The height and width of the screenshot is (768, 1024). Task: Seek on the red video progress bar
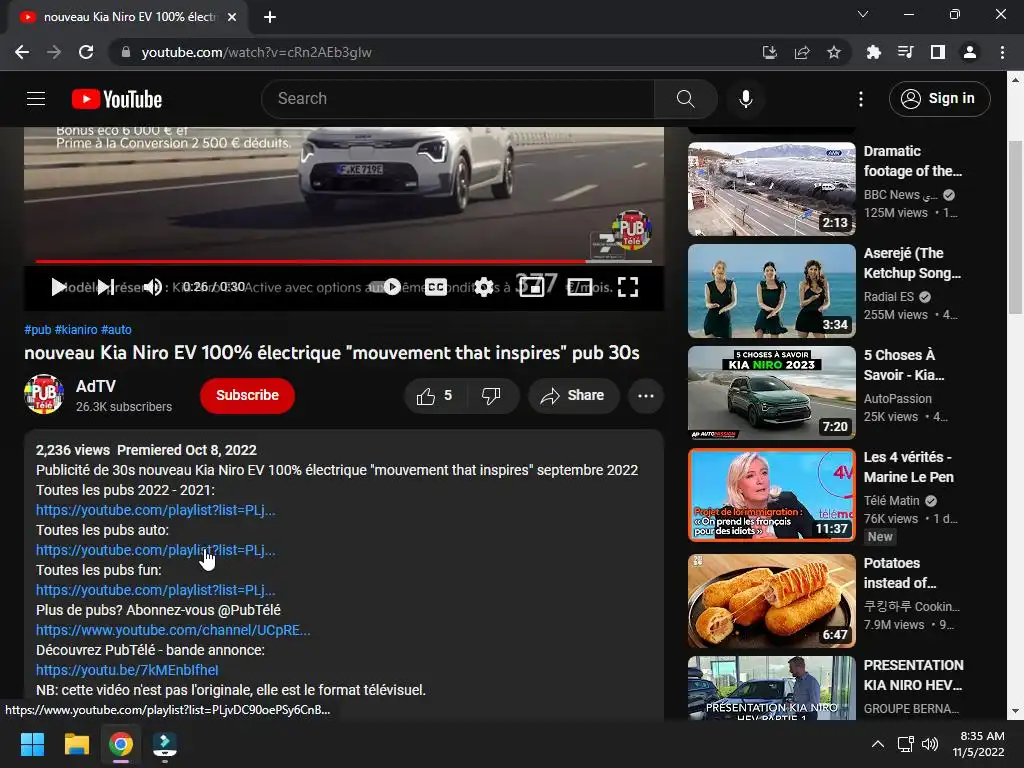pos(344,261)
